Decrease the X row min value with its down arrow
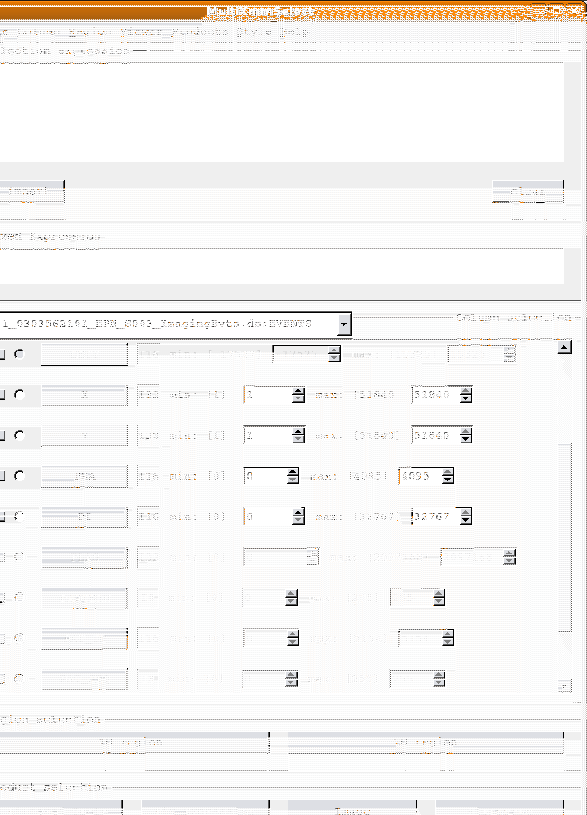587x815 pixels. [x=298, y=399]
